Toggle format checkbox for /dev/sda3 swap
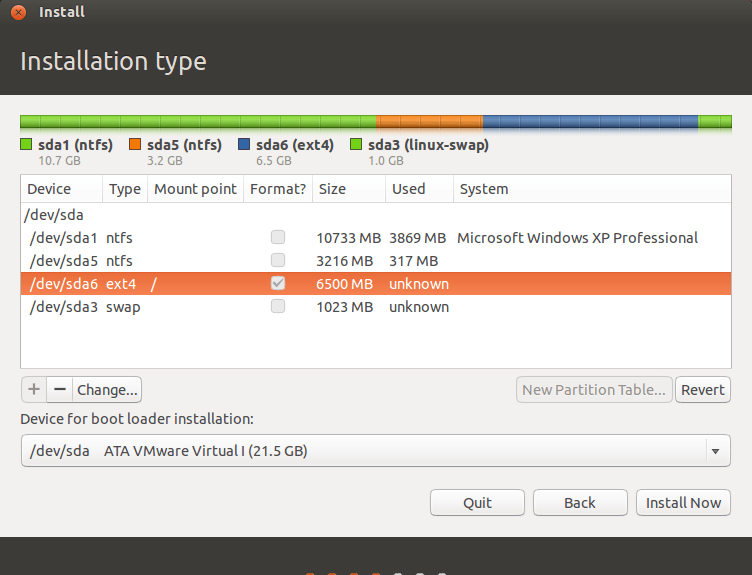Screen dimensions: 752x575 click(x=278, y=307)
